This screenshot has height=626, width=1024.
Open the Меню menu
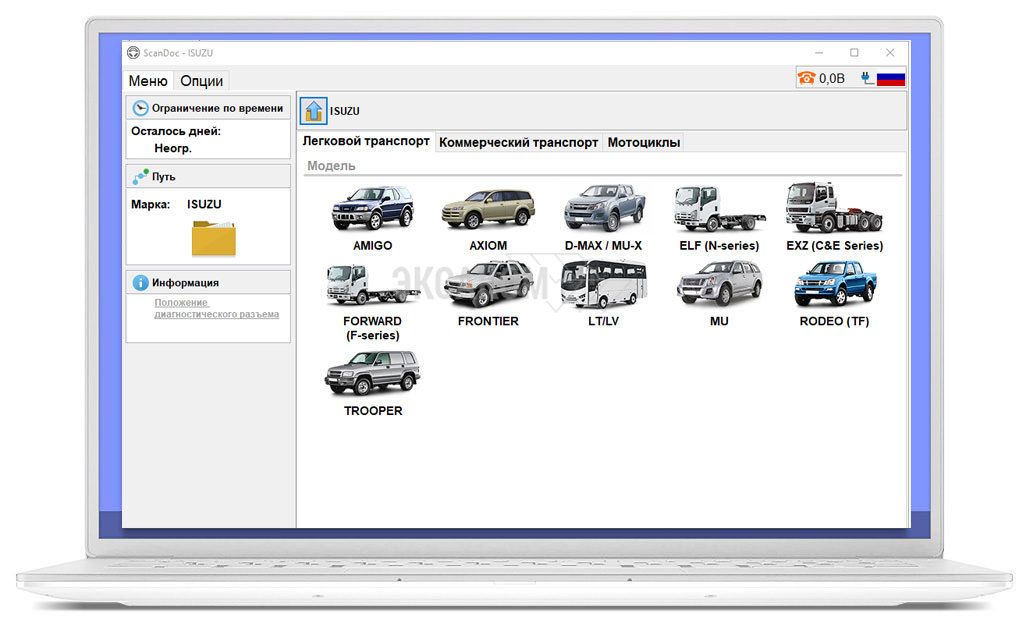(148, 81)
